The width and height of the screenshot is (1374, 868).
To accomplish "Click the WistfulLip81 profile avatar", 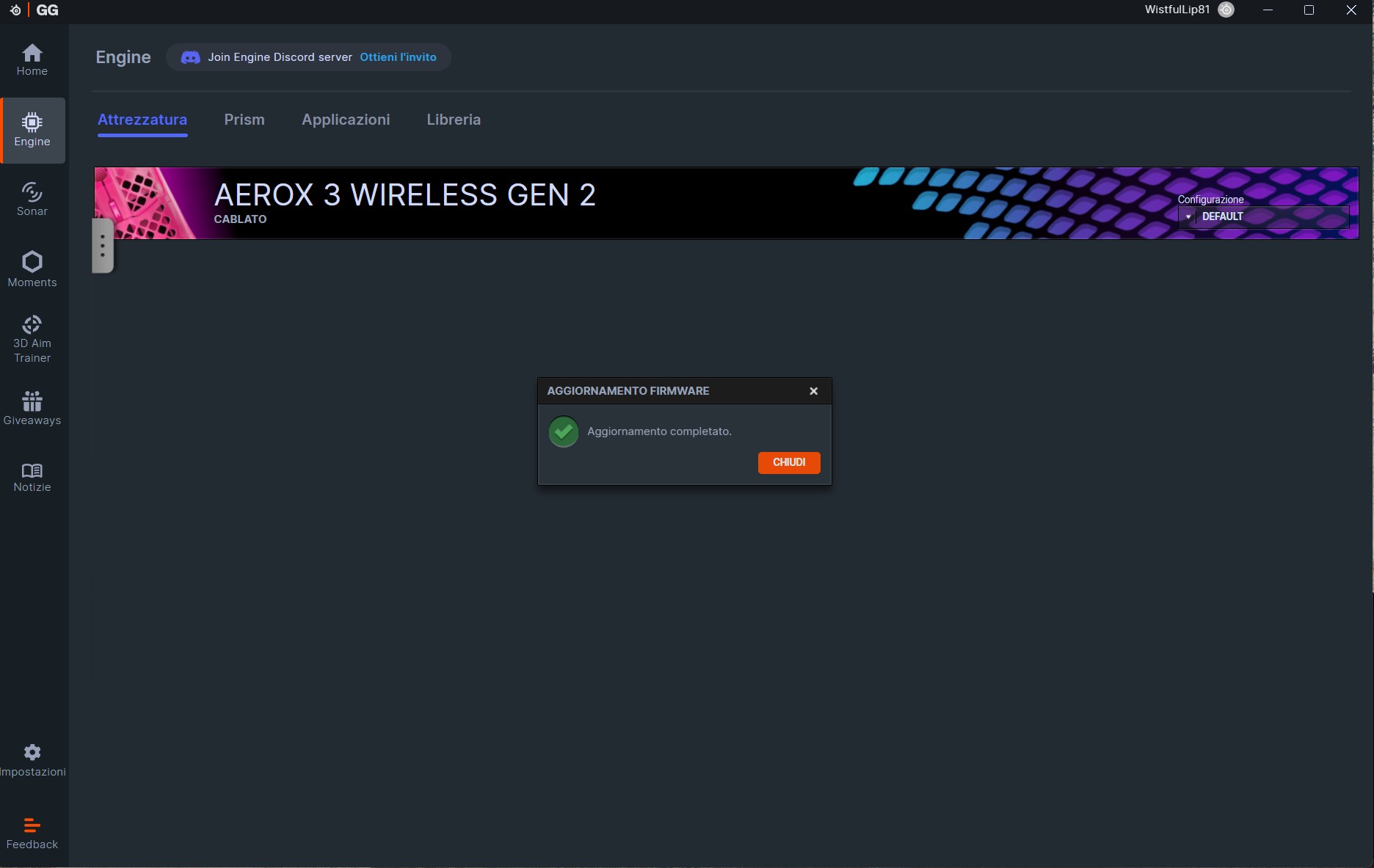I will click(x=1226, y=10).
